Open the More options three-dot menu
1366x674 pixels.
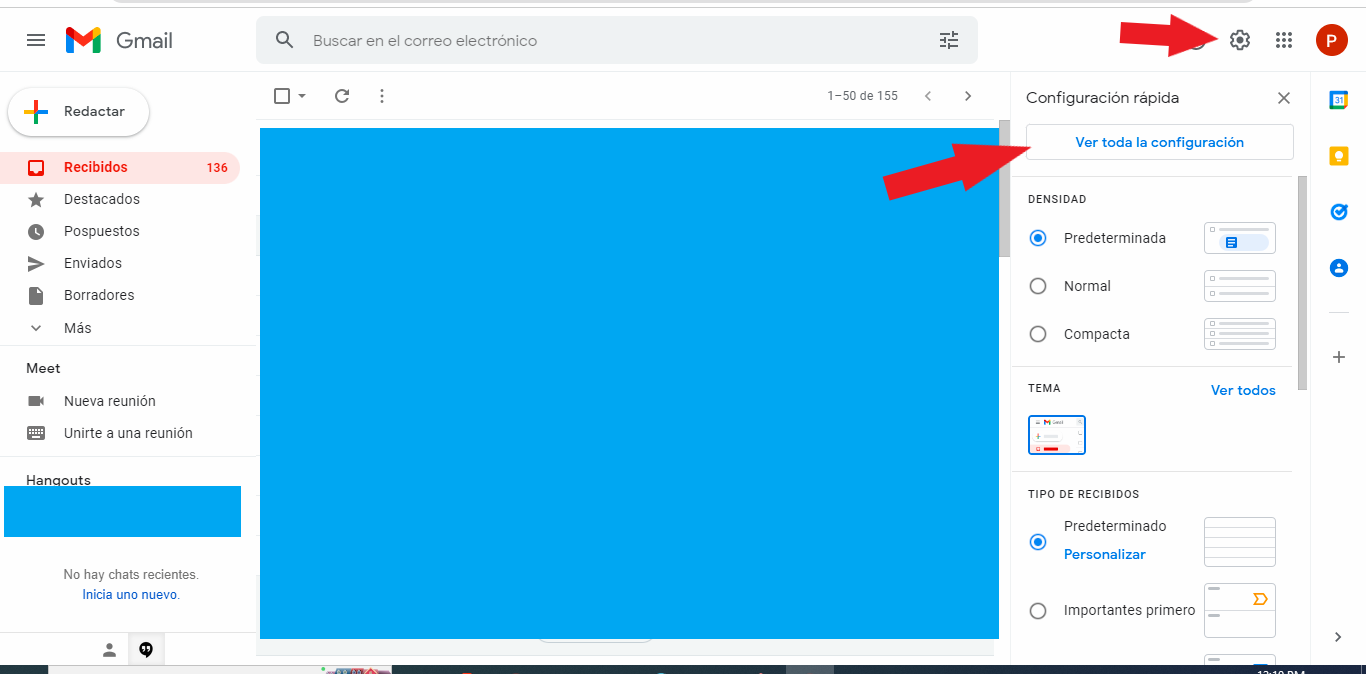click(x=382, y=96)
